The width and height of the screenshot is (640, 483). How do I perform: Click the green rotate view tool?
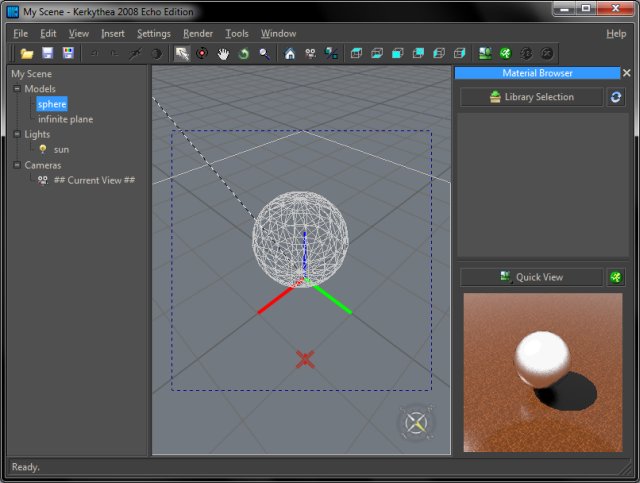[x=243, y=53]
